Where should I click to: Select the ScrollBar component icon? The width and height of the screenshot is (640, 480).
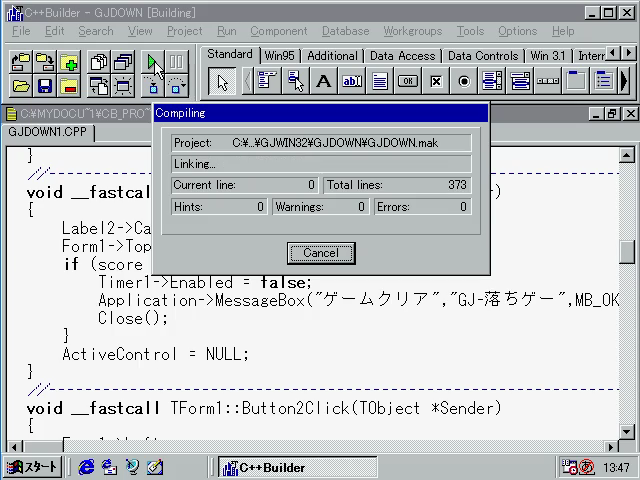[x=548, y=81]
